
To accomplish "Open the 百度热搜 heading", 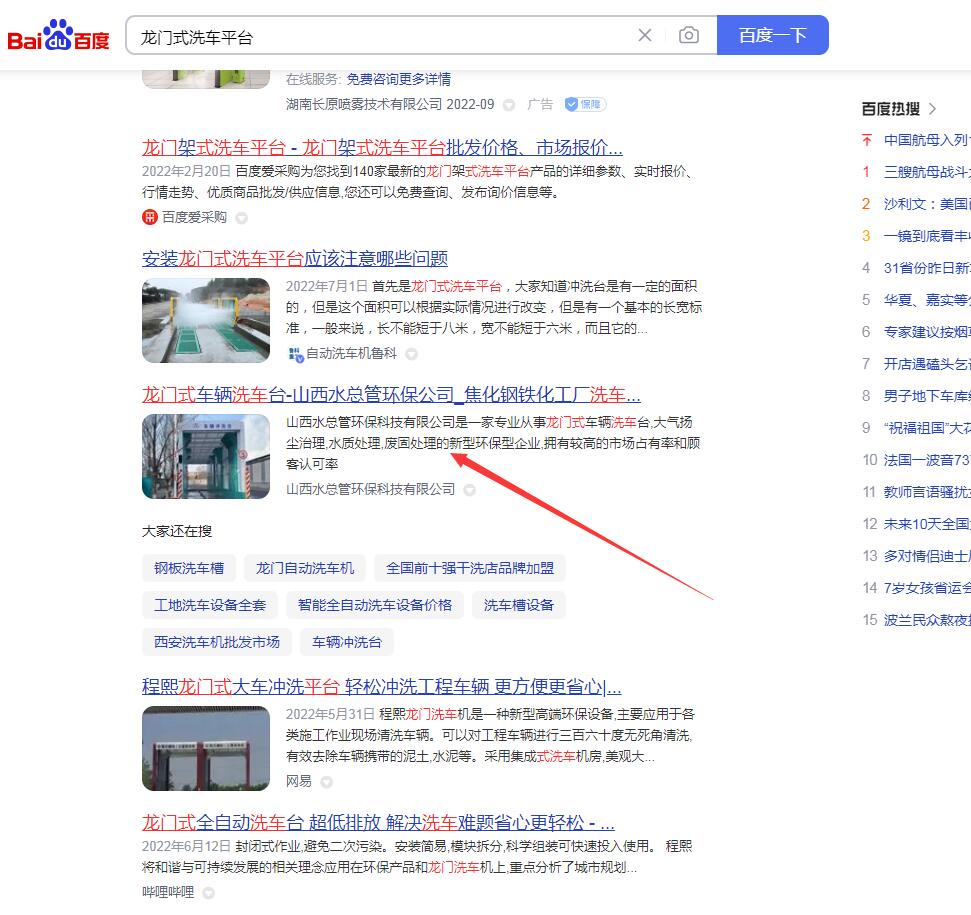I will pyautogui.click(x=890, y=109).
